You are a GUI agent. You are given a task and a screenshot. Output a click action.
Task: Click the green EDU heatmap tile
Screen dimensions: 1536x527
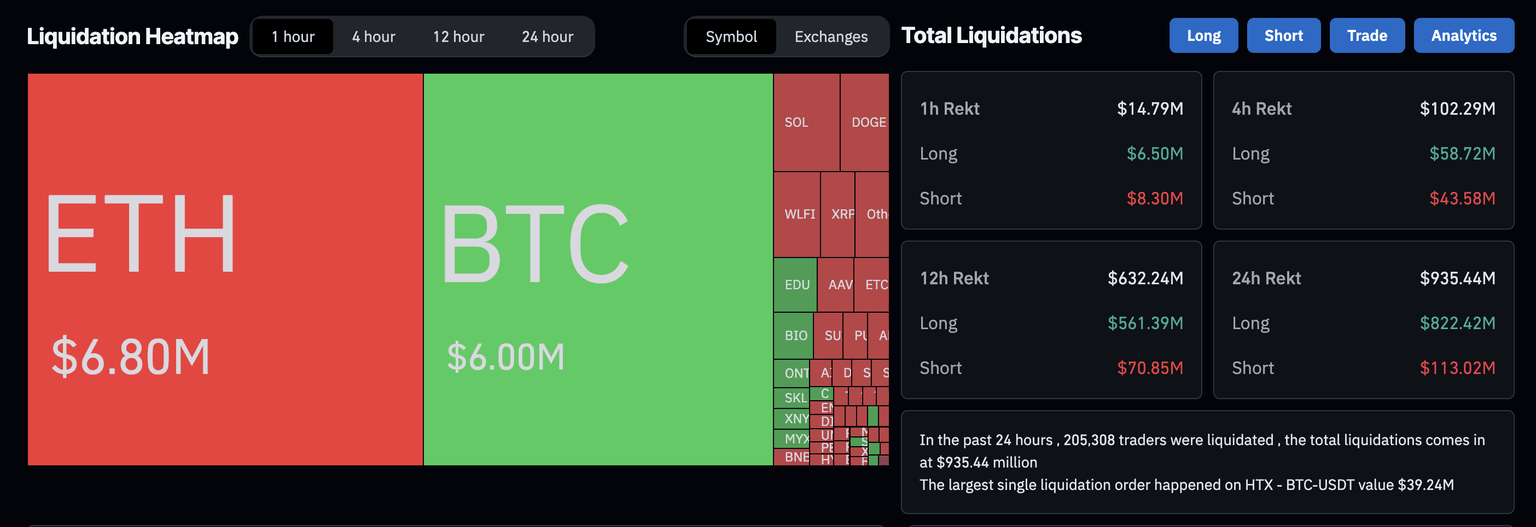pos(795,285)
